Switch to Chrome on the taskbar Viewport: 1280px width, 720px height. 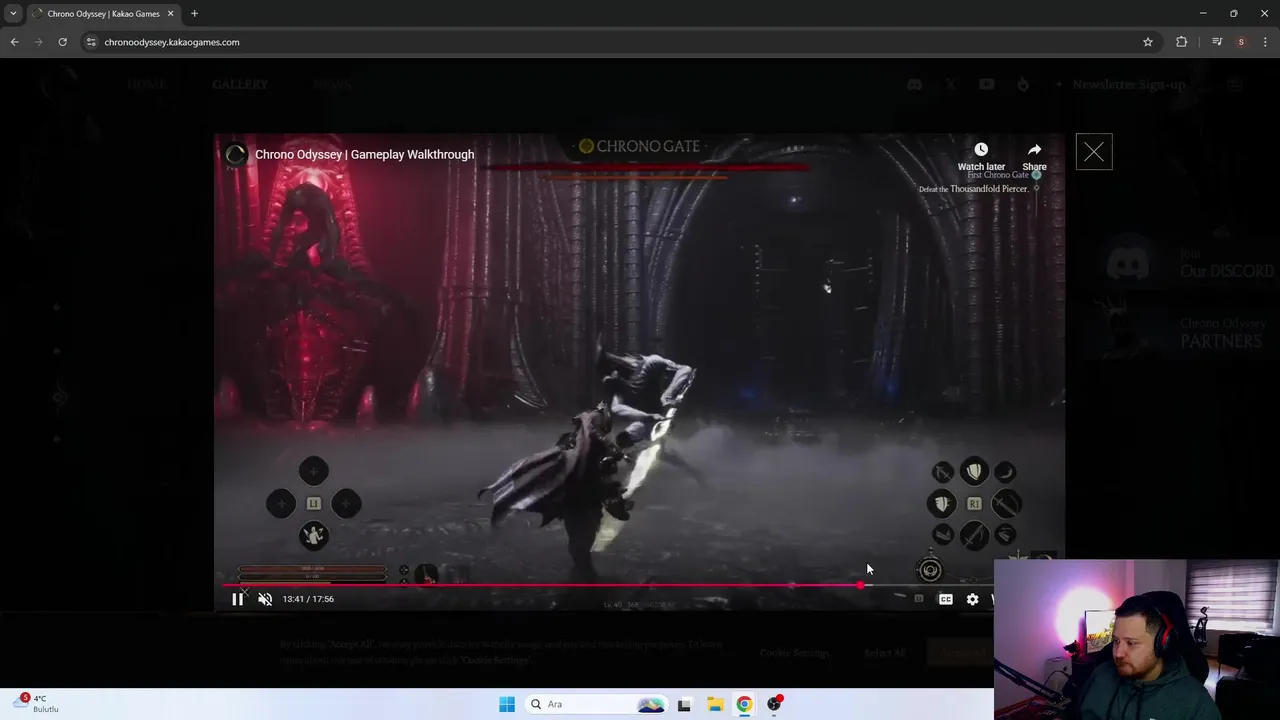pyautogui.click(x=744, y=704)
